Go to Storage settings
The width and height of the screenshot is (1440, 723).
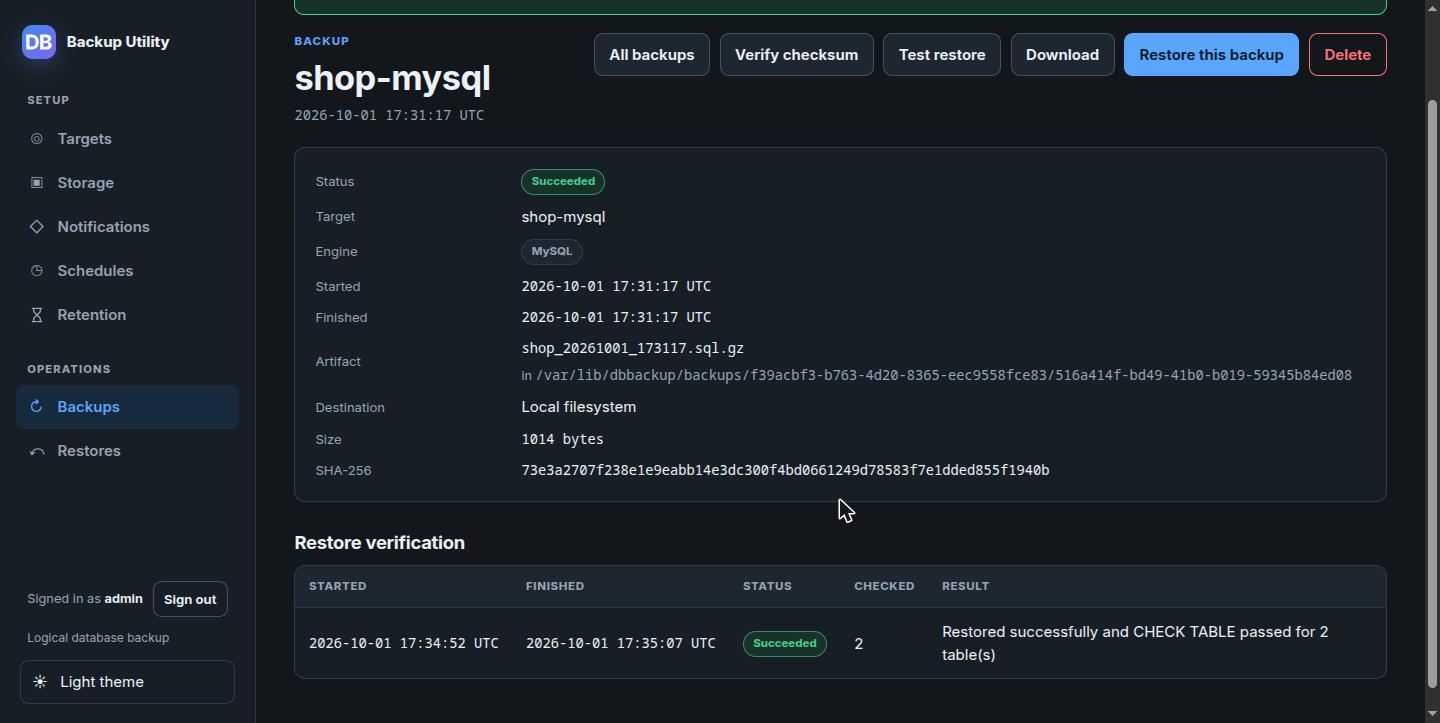click(x=127, y=183)
